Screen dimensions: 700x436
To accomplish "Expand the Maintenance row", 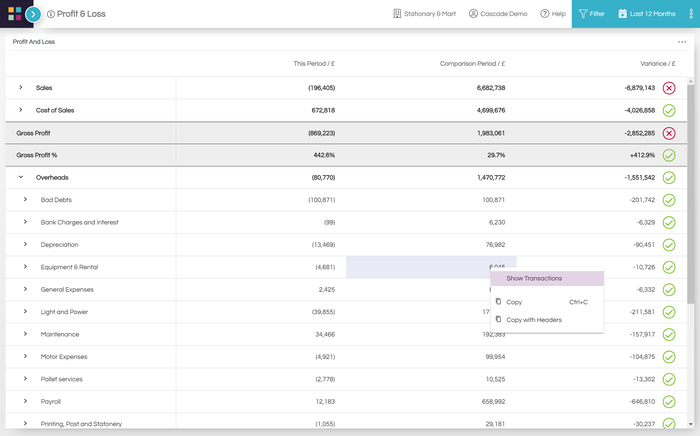I will point(25,334).
